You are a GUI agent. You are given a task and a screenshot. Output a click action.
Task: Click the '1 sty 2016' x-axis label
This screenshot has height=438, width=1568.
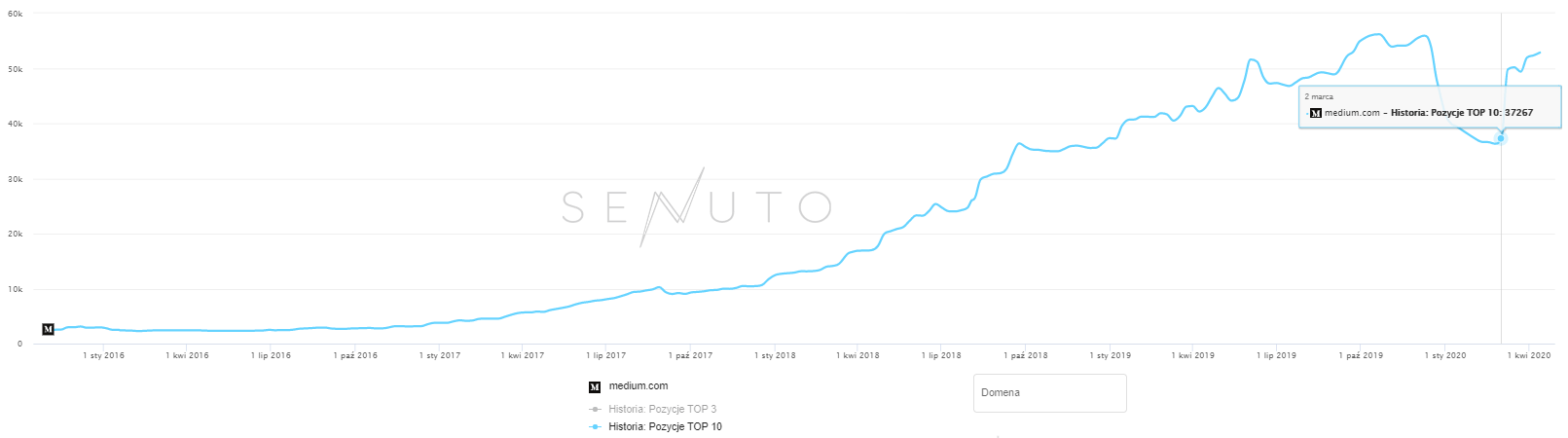click(x=104, y=355)
